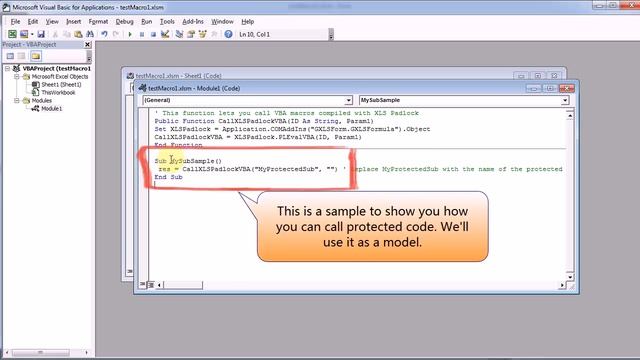Image resolution: width=640 pixels, height=360 pixels.
Task: Click Insert UserForm toolbar icon
Action: (x=24, y=34)
